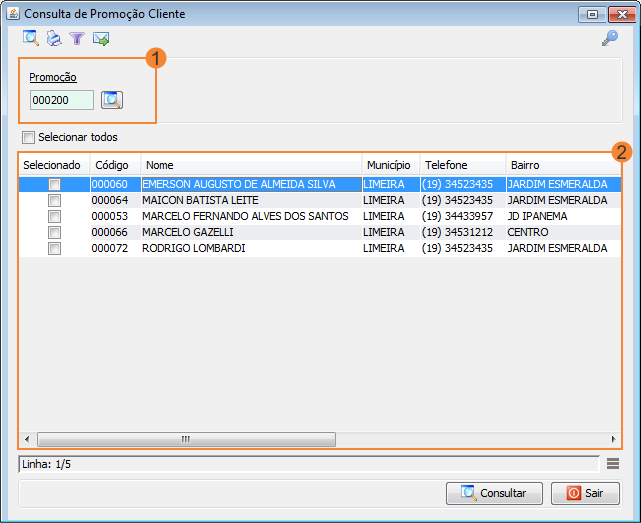Click the Promoção underlined label
The height and width of the screenshot is (523, 641).
(53, 77)
